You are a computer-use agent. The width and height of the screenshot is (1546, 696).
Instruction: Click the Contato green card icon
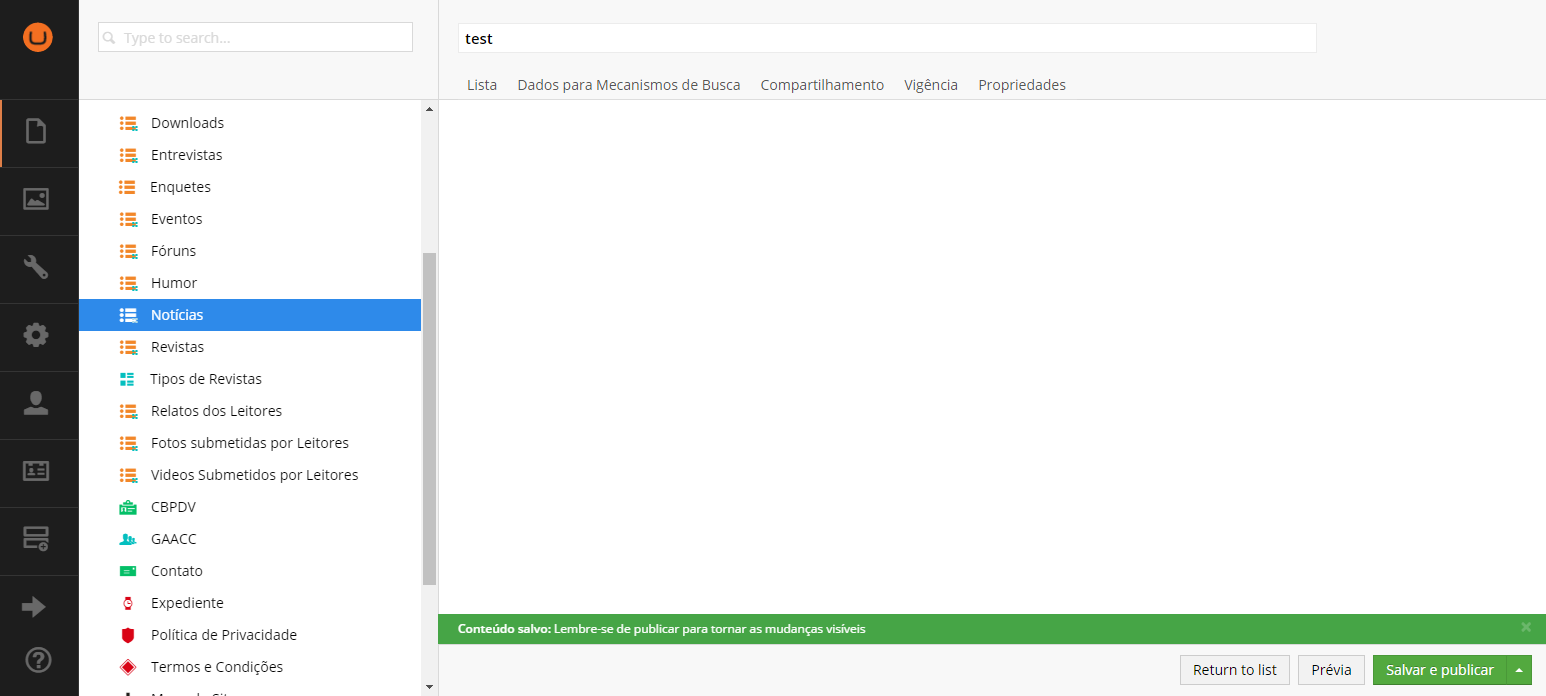(128, 571)
